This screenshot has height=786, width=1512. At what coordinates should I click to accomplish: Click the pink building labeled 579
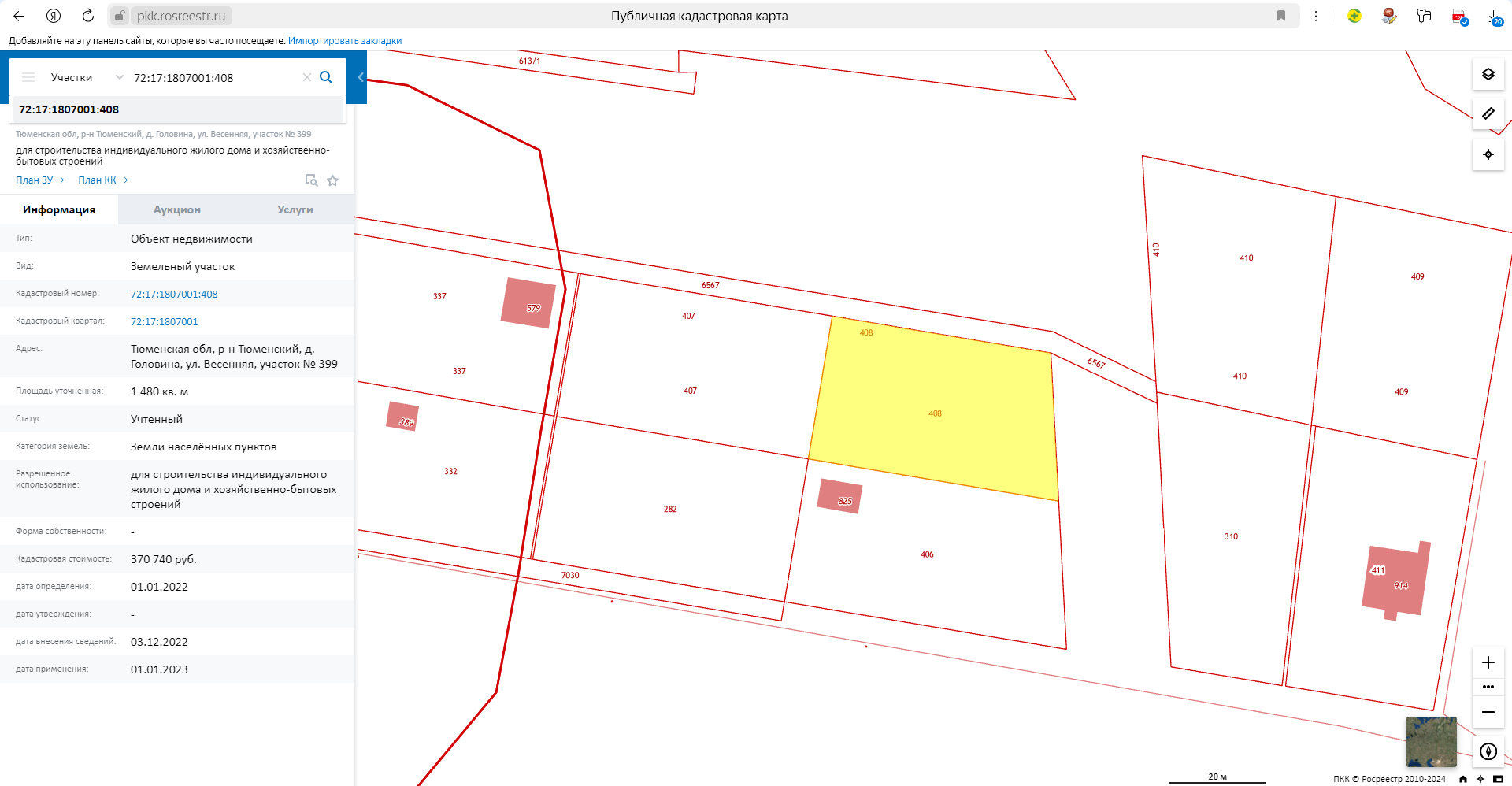(x=528, y=302)
